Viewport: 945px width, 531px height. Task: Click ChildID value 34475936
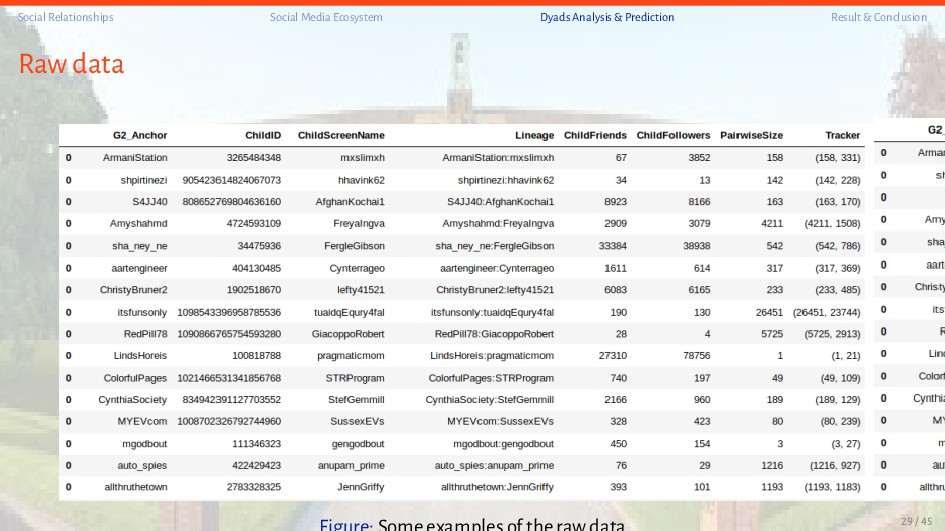(x=259, y=245)
